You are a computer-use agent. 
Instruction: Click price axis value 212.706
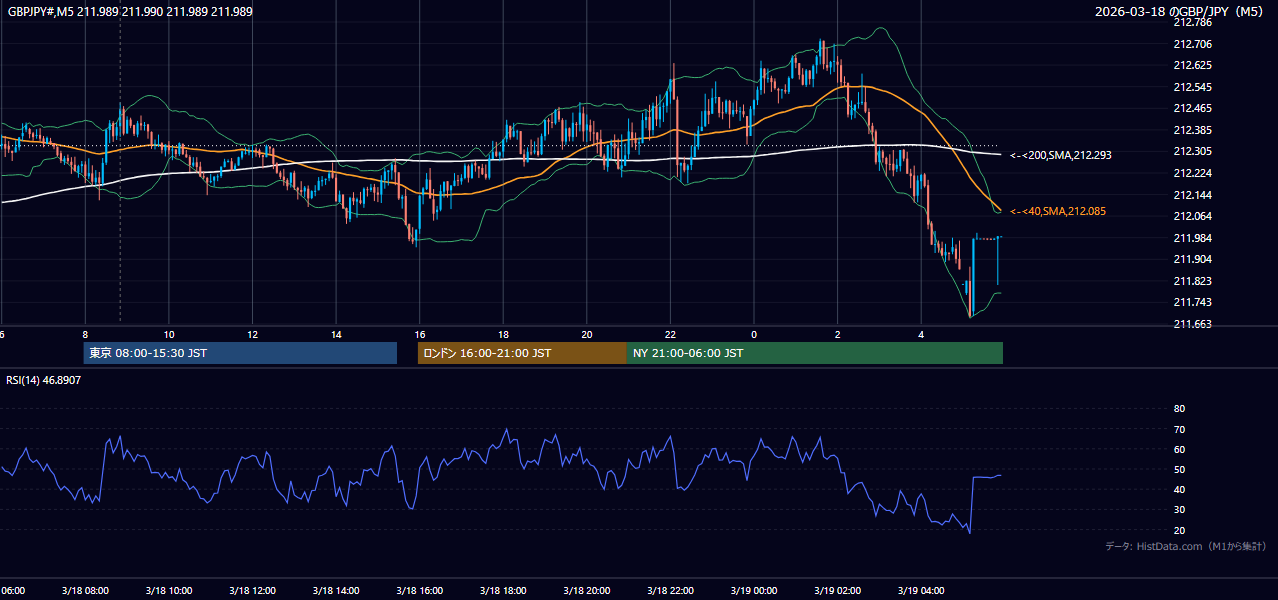(x=1192, y=44)
